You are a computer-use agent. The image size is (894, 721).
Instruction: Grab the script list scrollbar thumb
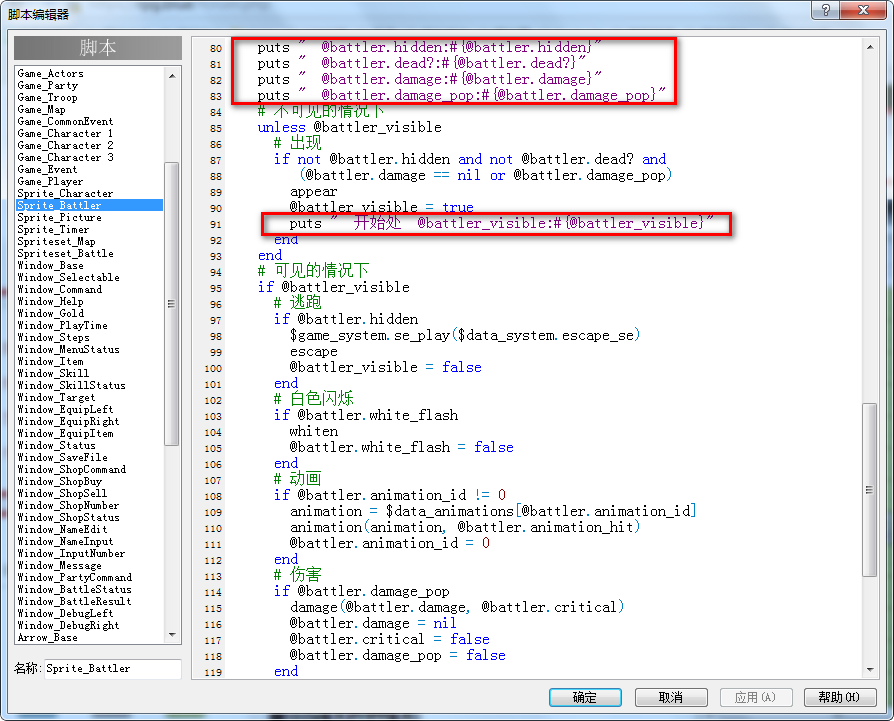coord(172,303)
